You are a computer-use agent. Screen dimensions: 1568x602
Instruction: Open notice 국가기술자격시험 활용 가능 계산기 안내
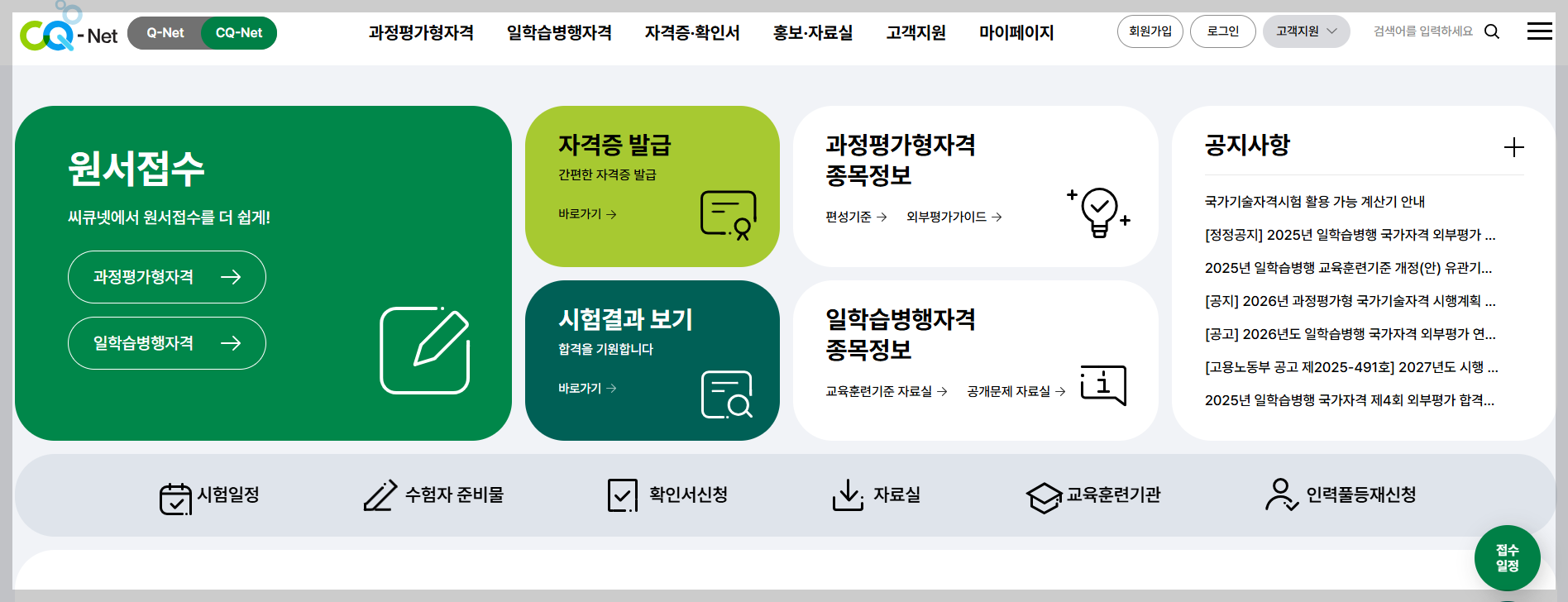1315,202
